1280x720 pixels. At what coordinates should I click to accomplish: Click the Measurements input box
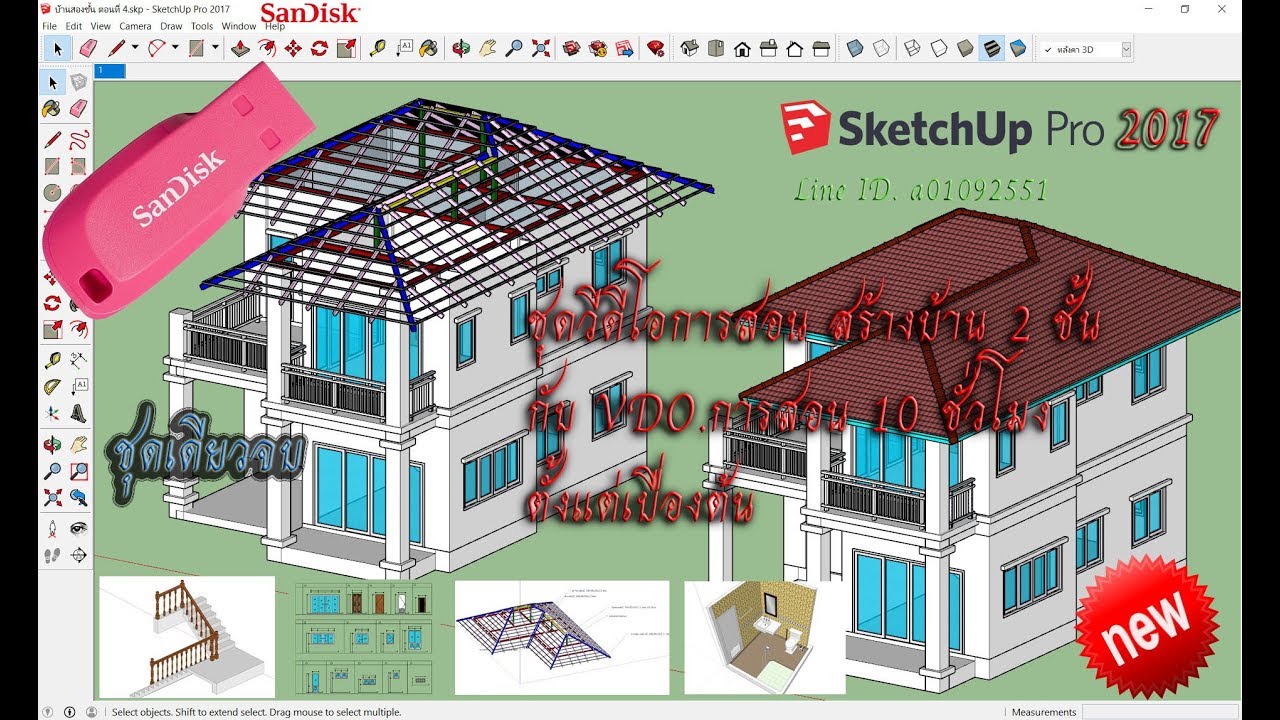1161,712
